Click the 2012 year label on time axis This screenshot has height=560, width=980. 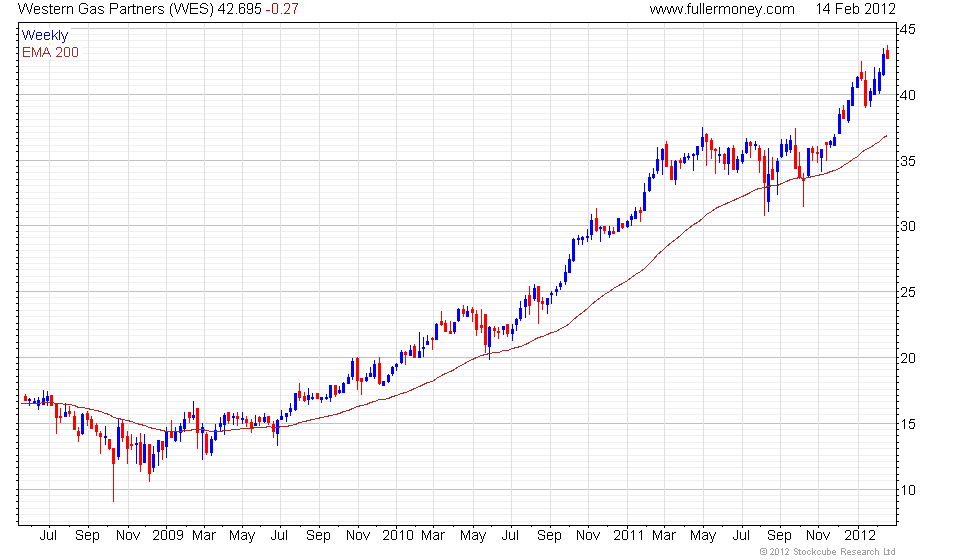click(860, 535)
